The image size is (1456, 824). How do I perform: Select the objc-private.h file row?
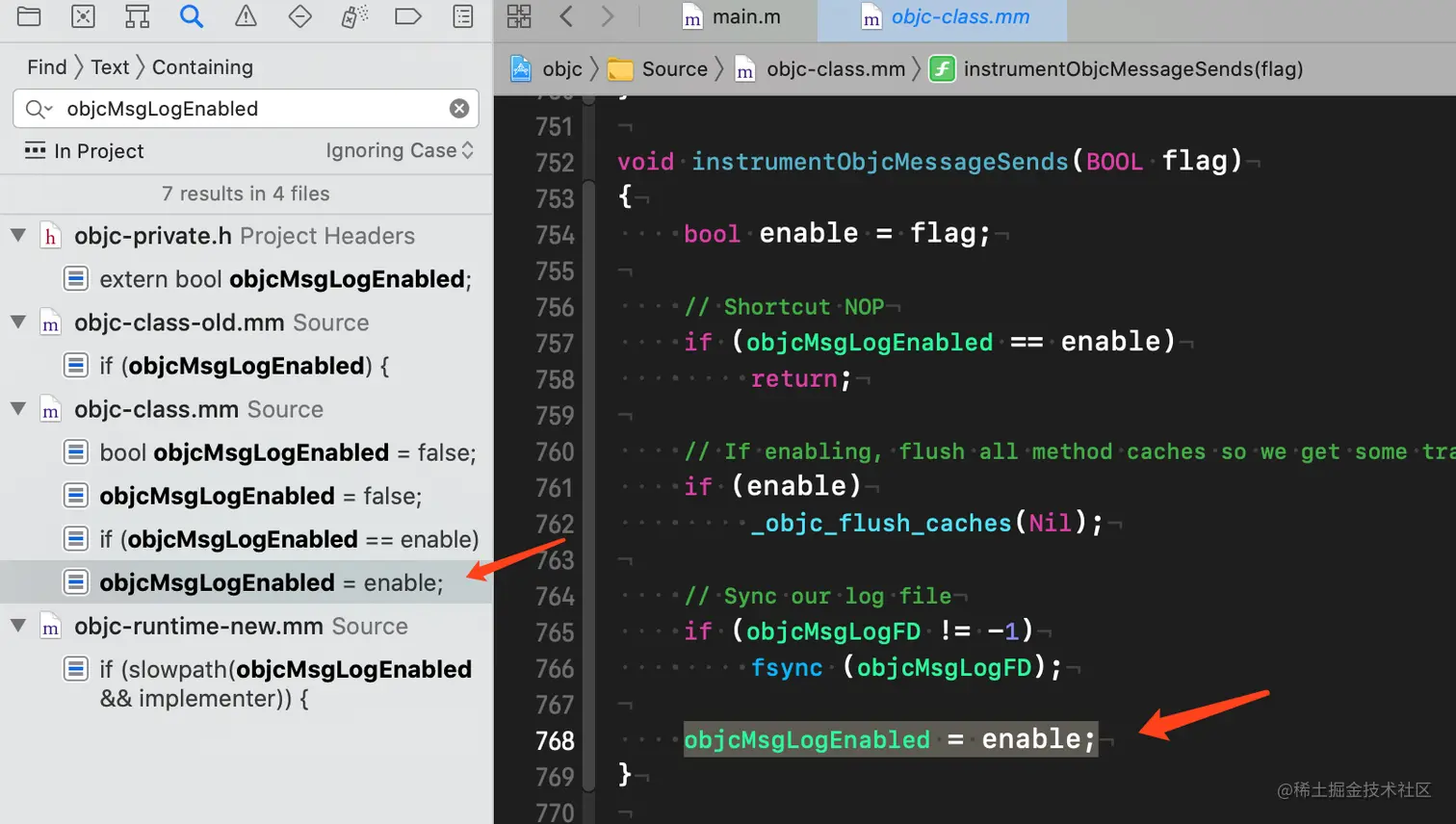tap(246, 236)
